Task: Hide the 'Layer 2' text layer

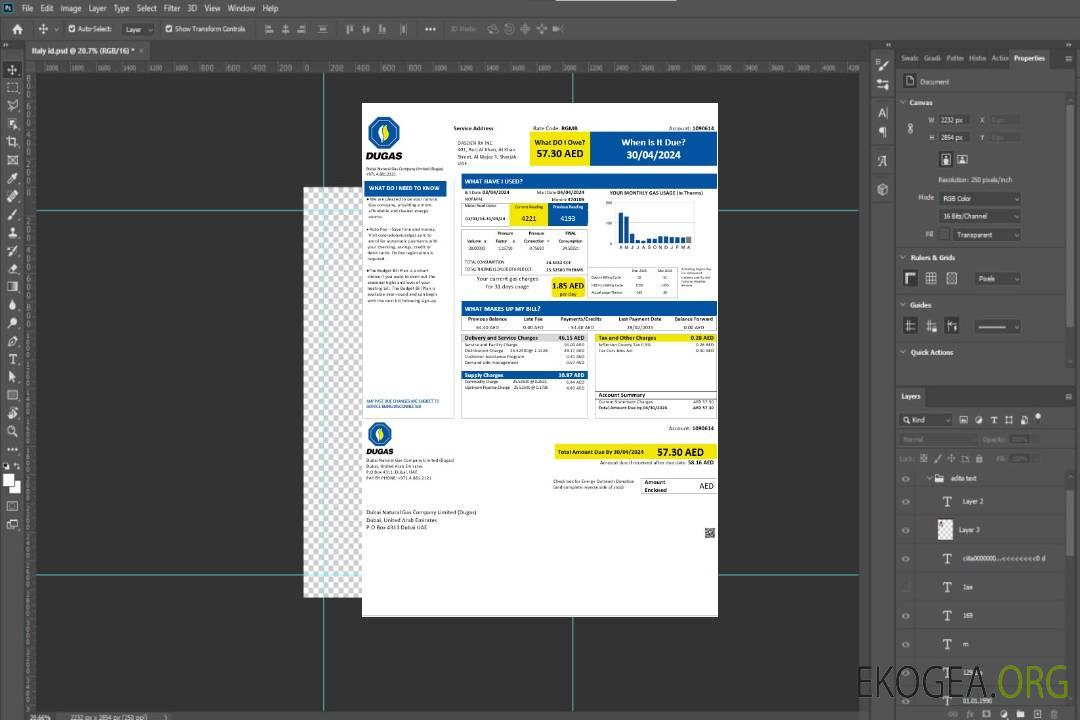Action: 906,502
